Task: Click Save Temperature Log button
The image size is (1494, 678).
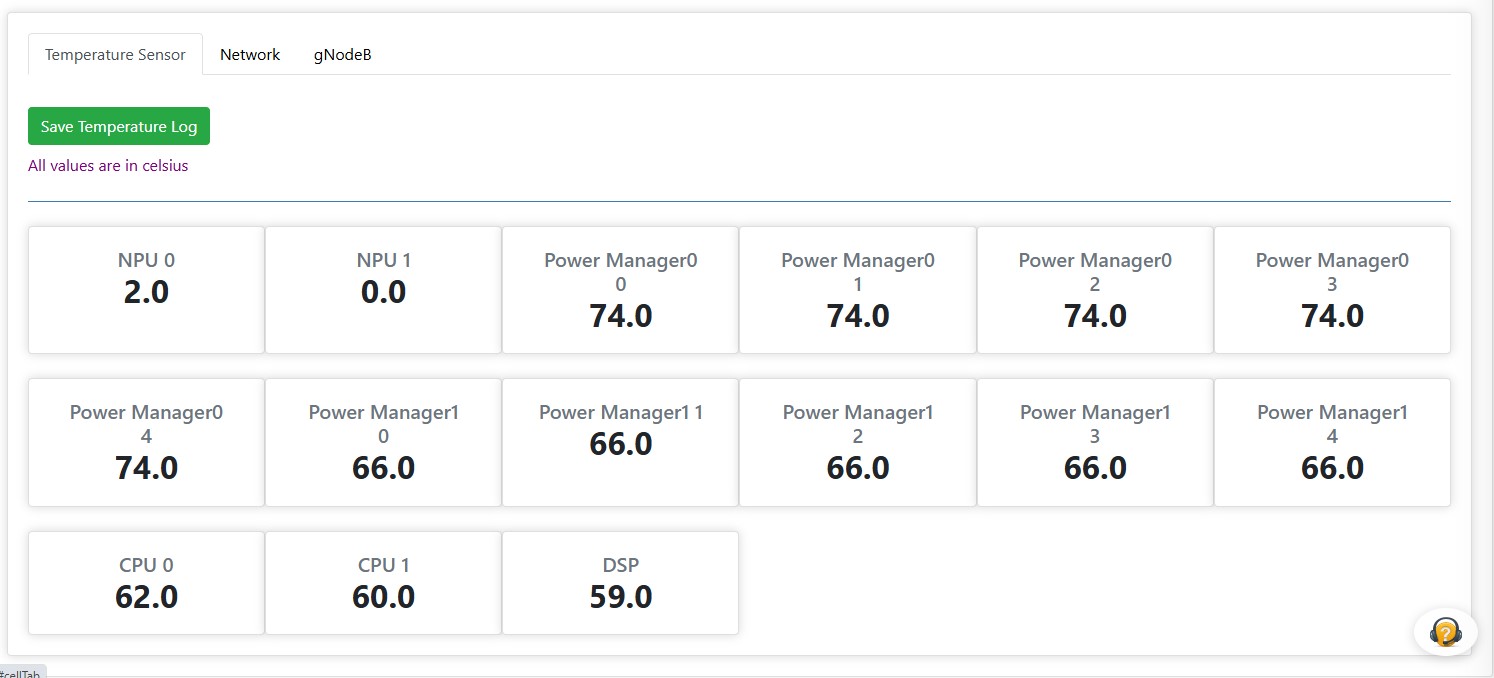Action: point(119,126)
